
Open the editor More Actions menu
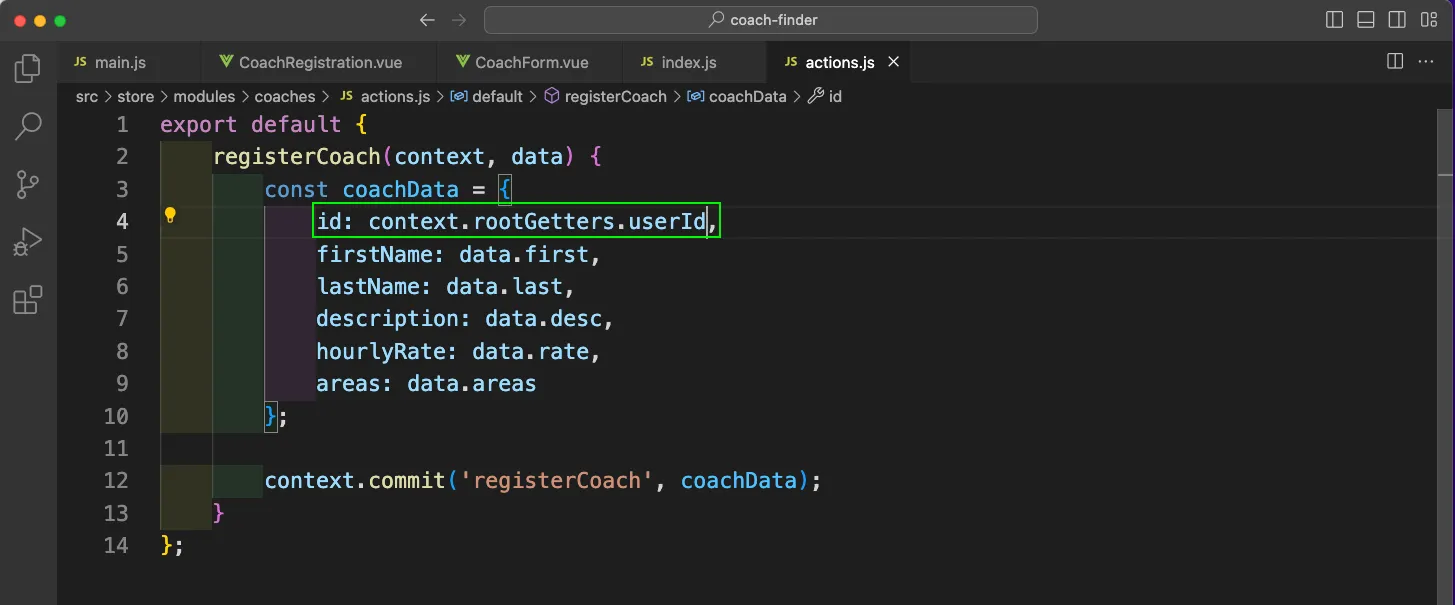(1428, 62)
